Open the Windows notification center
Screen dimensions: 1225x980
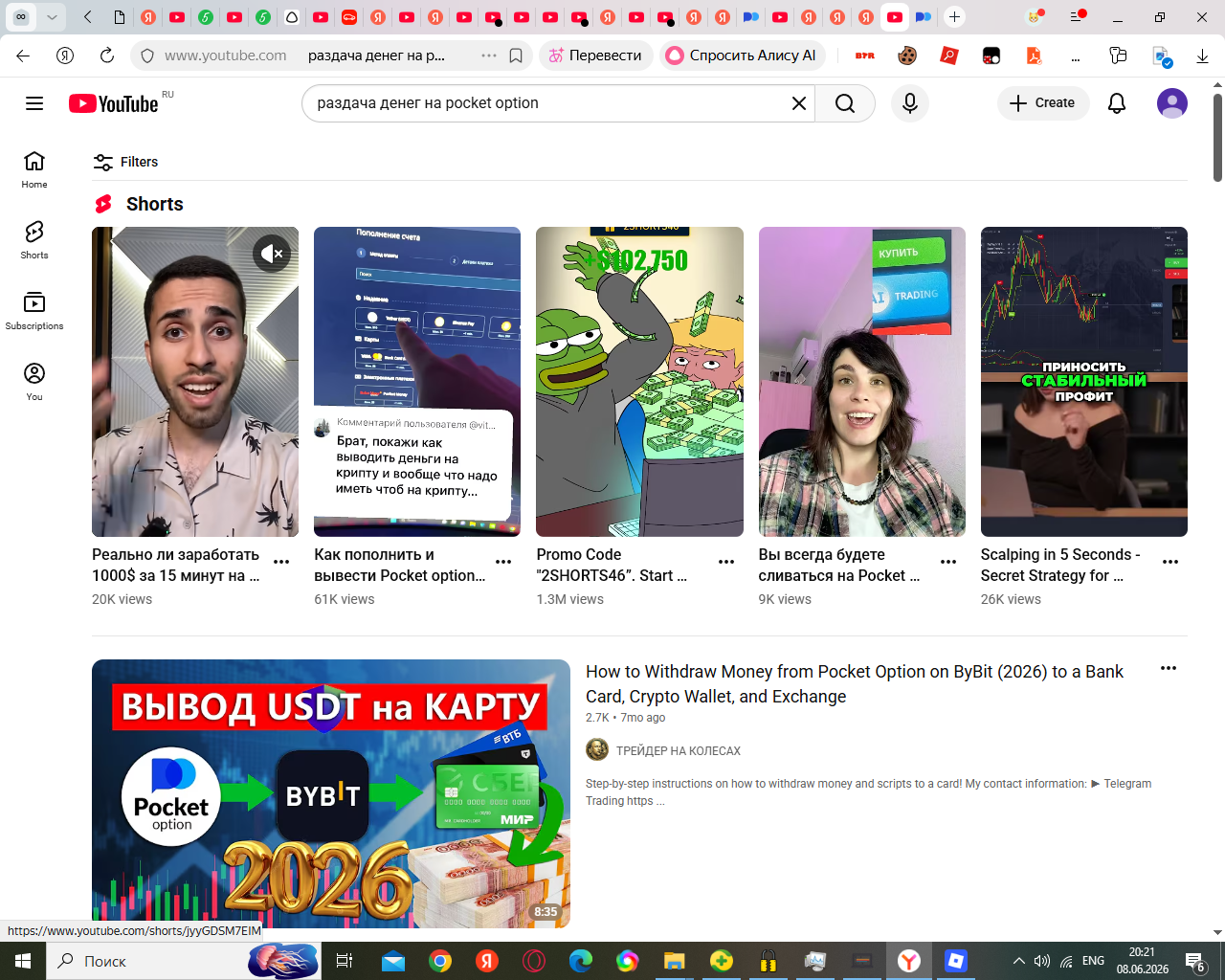(x=1194, y=961)
